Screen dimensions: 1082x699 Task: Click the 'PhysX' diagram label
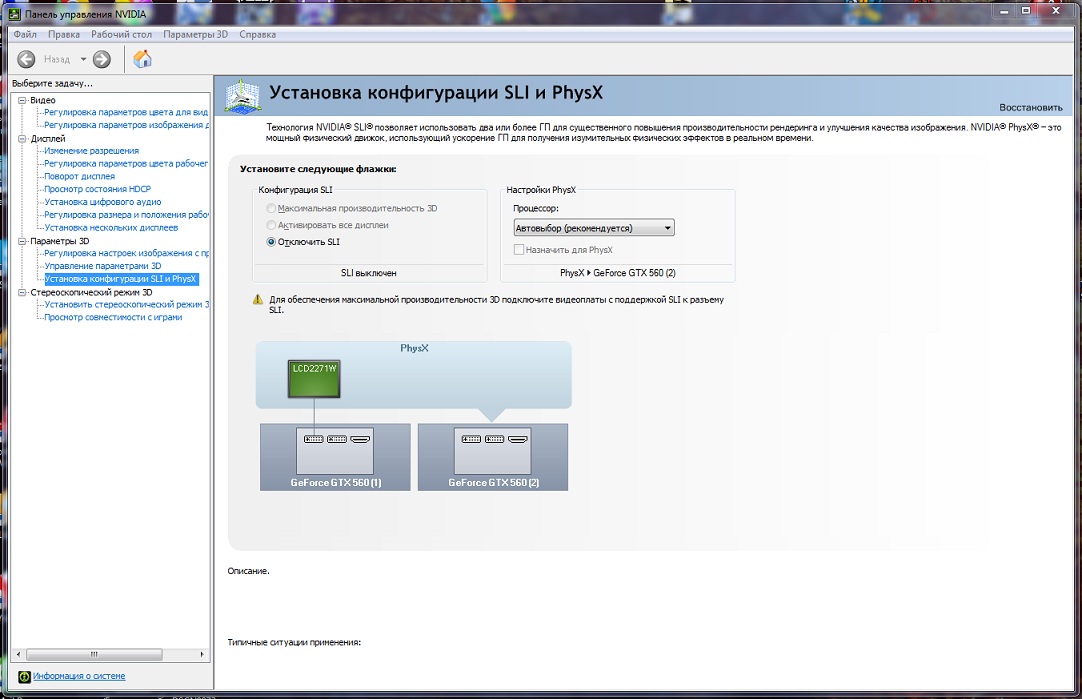coord(414,348)
